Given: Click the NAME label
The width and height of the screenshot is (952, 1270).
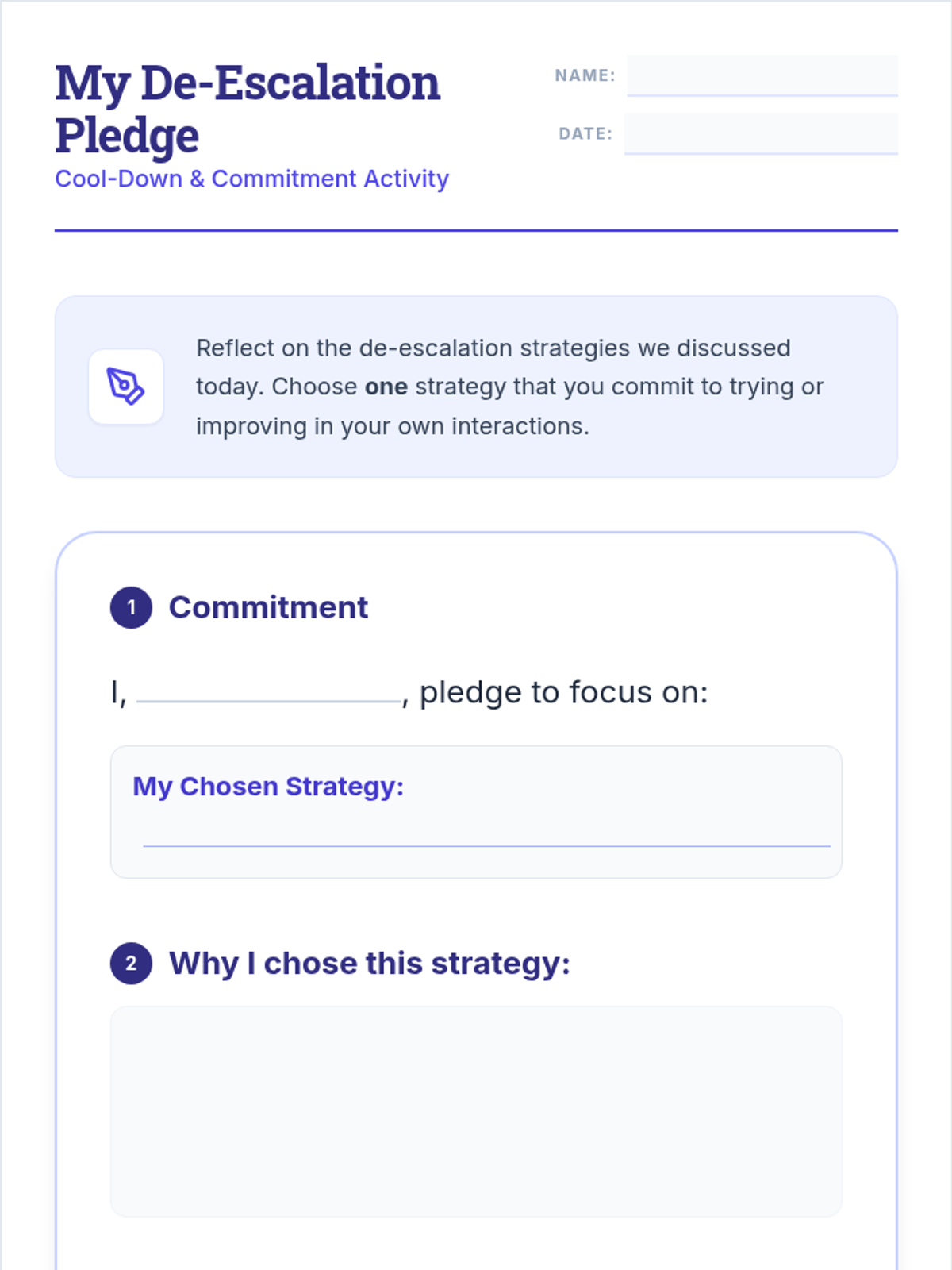Looking at the screenshot, I should [x=585, y=75].
